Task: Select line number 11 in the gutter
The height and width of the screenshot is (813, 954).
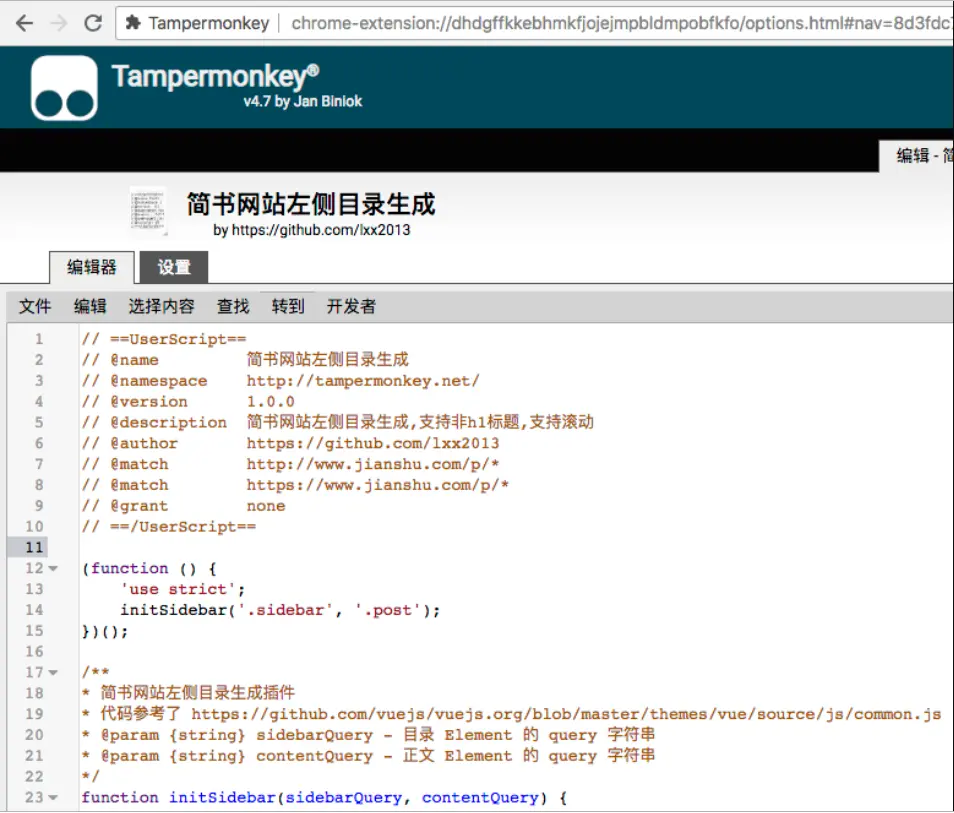Action: point(34,547)
